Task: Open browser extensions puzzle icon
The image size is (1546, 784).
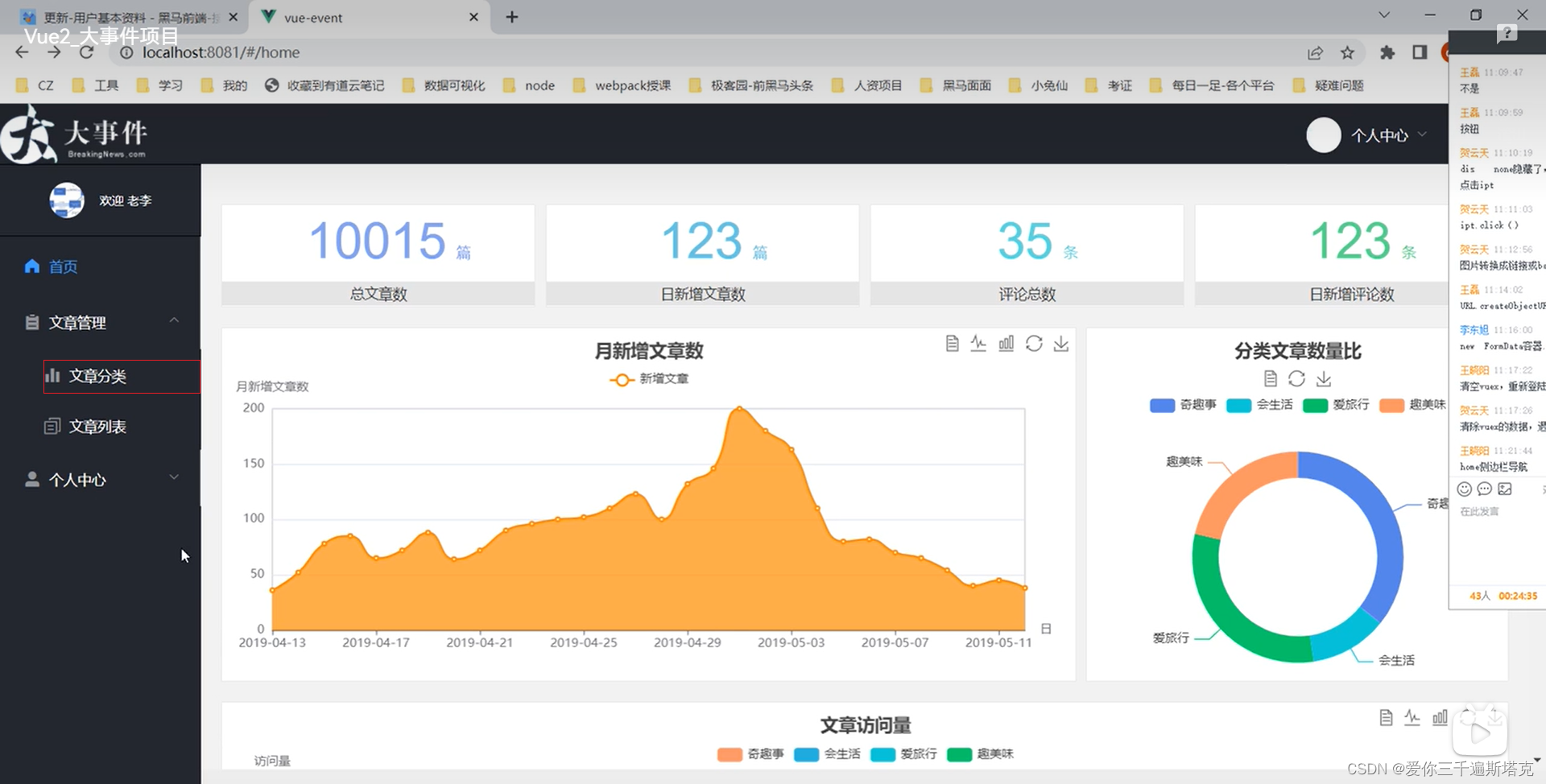Action: pos(1387,52)
